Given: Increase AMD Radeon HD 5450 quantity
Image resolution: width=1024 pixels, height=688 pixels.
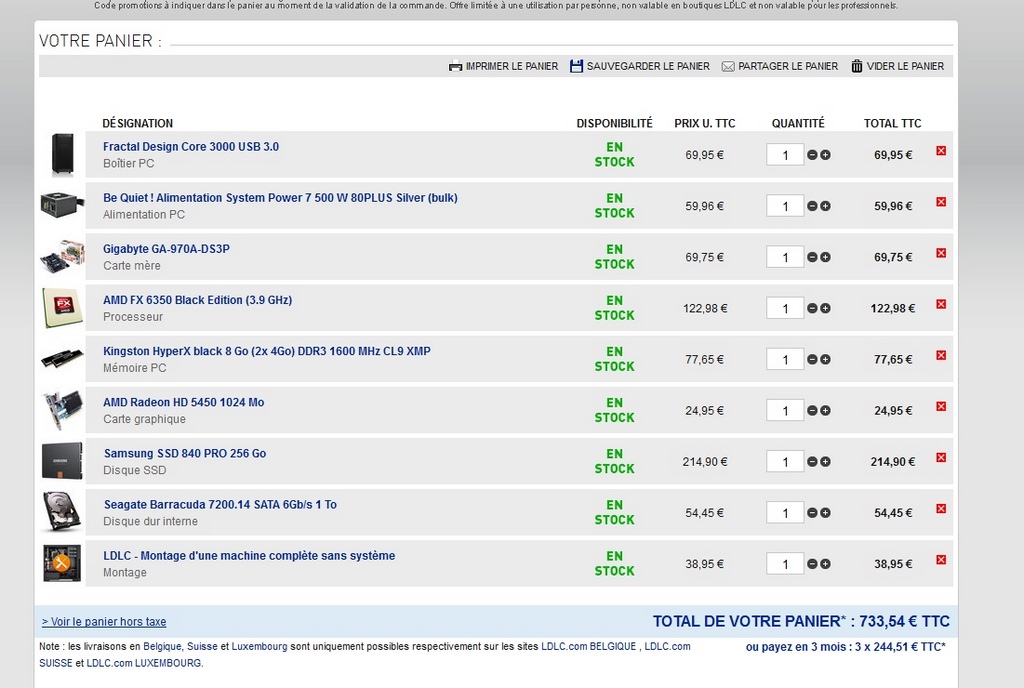Looking at the screenshot, I should tap(825, 411).
